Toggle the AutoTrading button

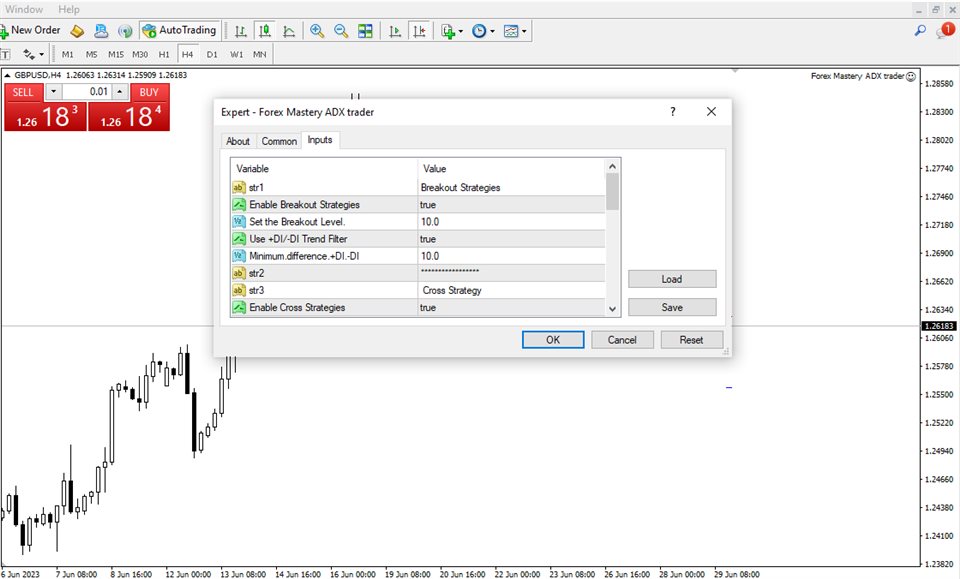click(x=179, y=31)
